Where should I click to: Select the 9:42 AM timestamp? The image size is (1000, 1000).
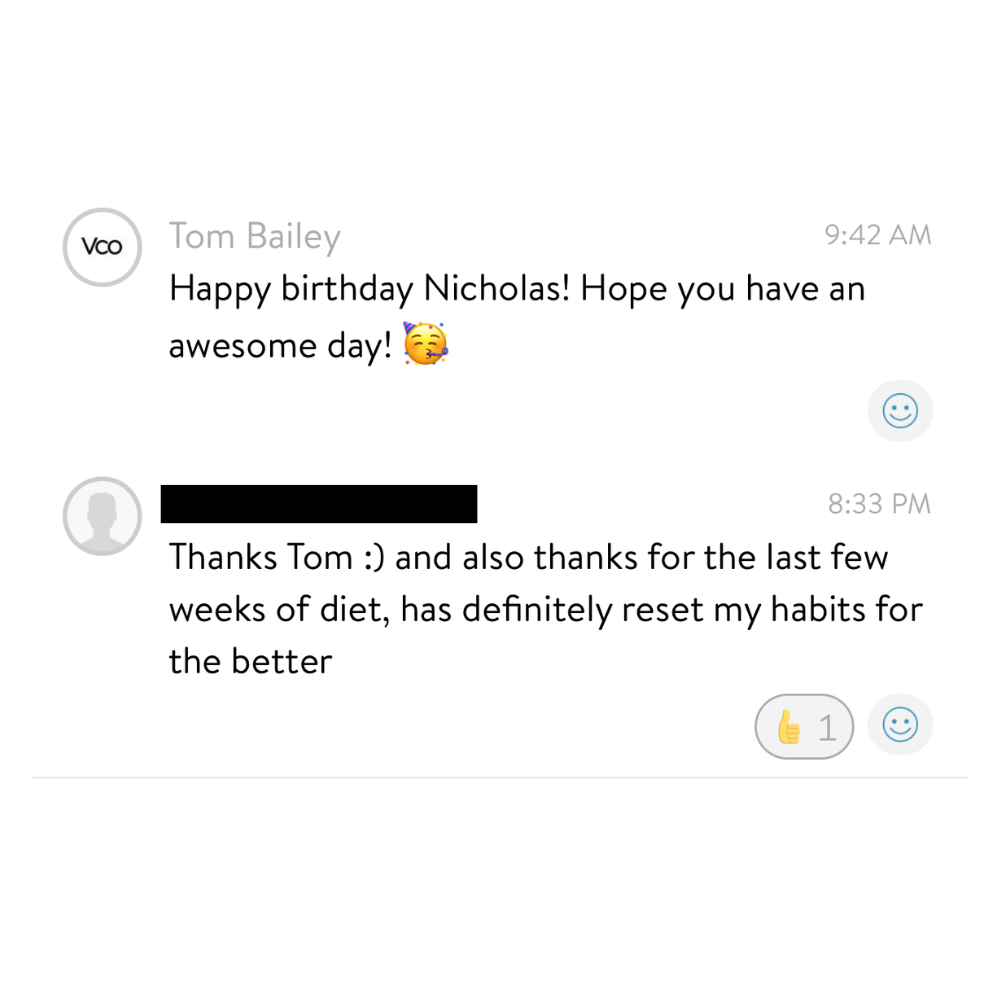point(878,235)
